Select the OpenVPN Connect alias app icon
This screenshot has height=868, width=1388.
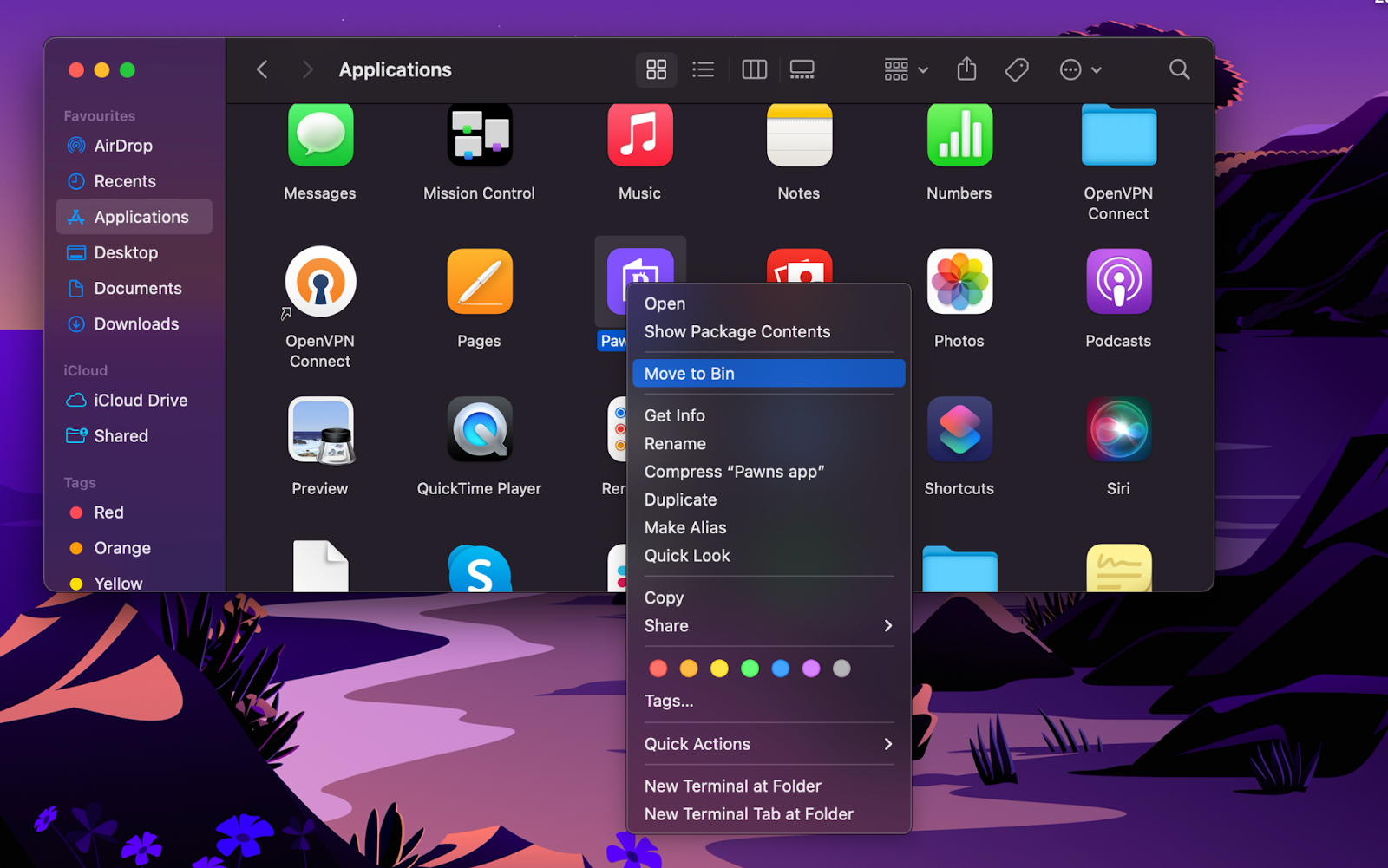320,282
